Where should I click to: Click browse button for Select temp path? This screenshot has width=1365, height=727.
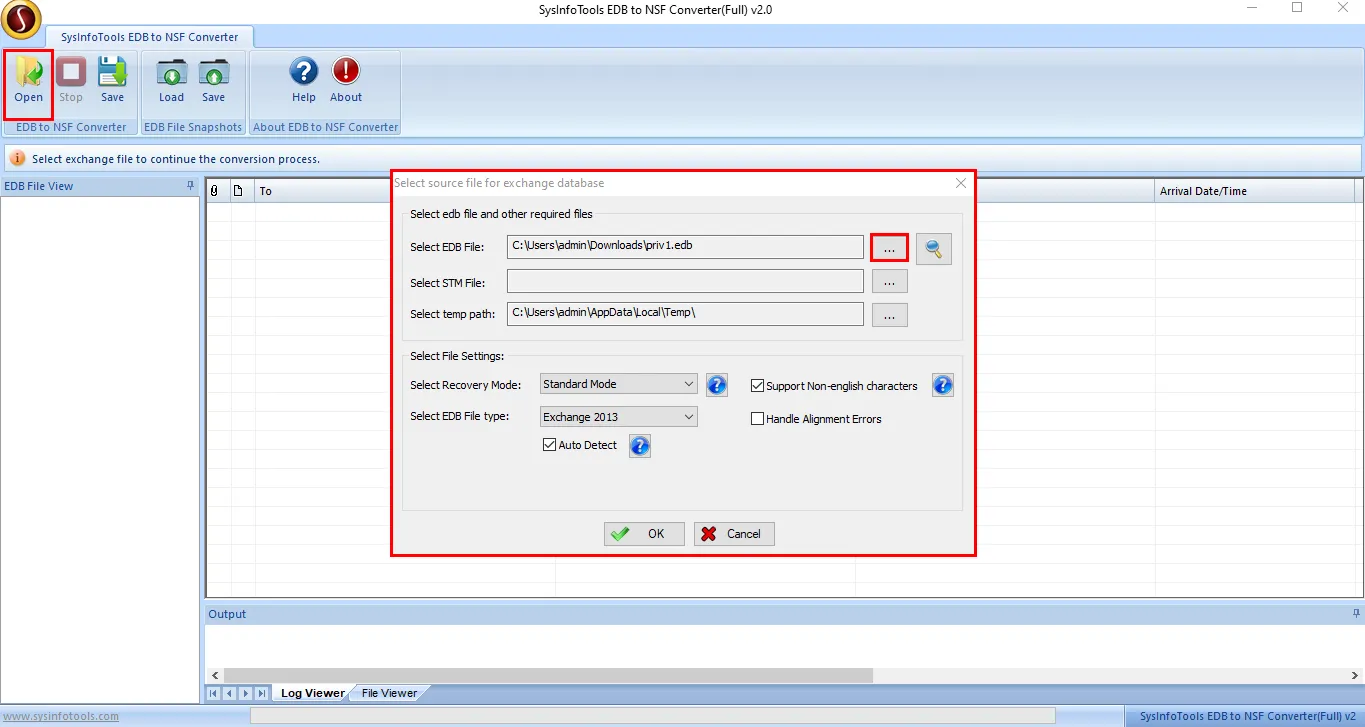click(890, 314)
